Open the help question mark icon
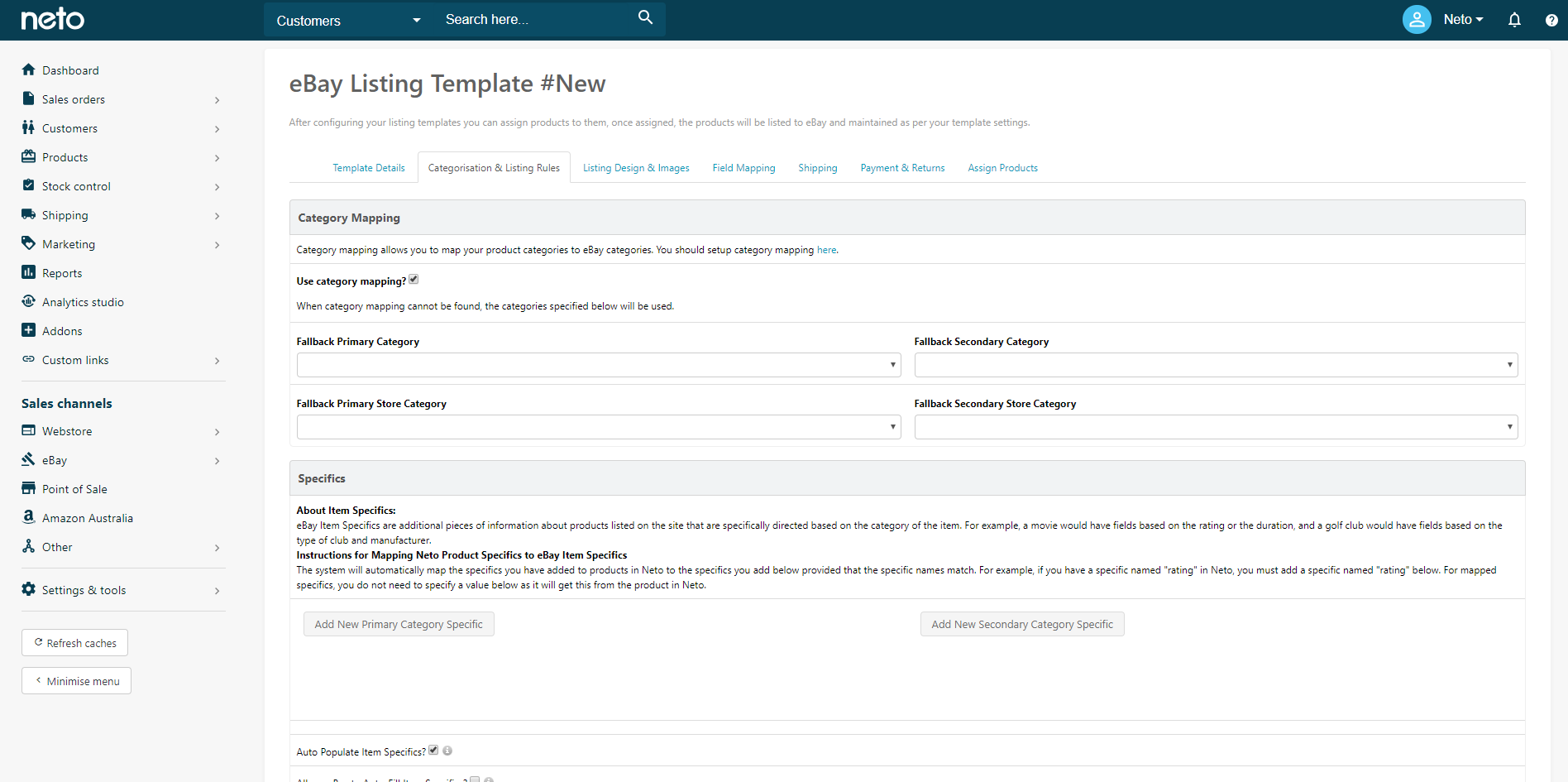Image resolution: width=1568 pixels, height=782 pixels. pyautogui.click(x=1551, y=20)
